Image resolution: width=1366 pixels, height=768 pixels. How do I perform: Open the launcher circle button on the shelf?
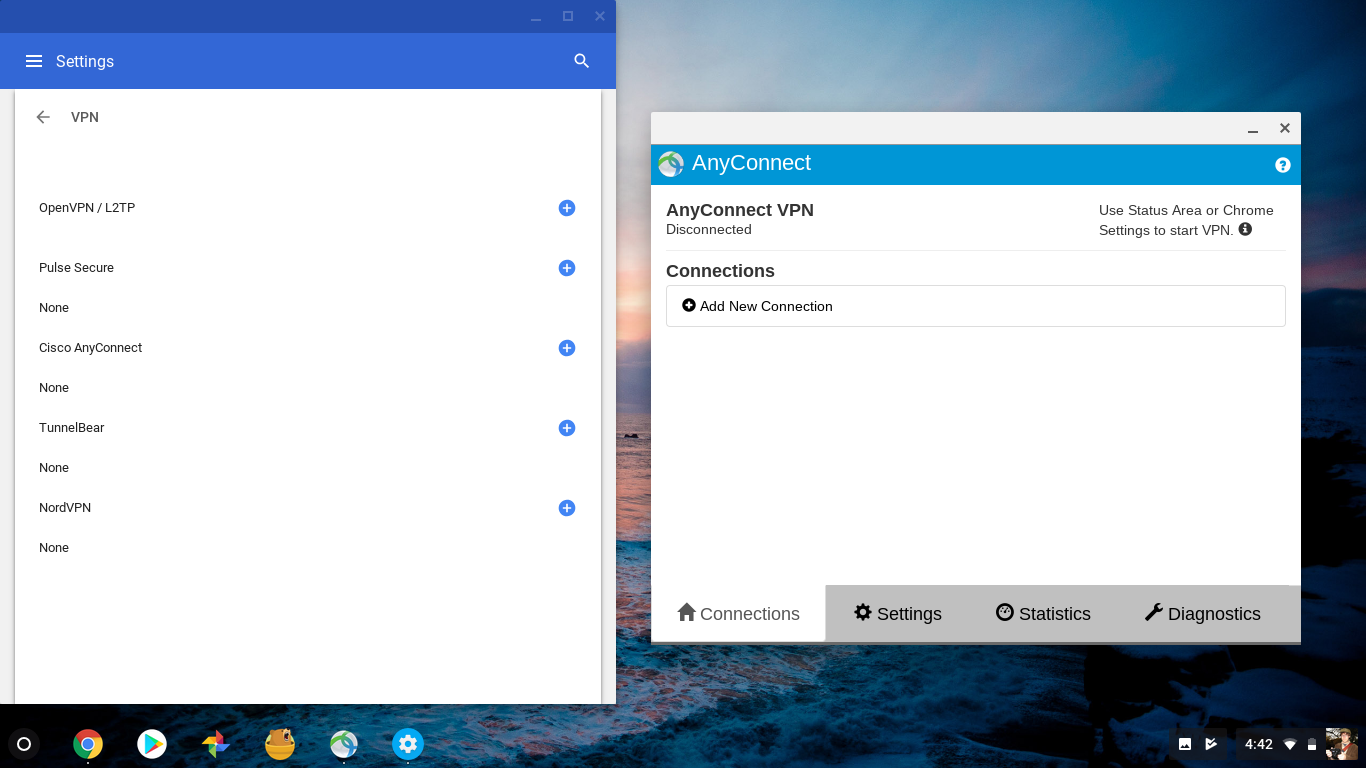(24, 744)
